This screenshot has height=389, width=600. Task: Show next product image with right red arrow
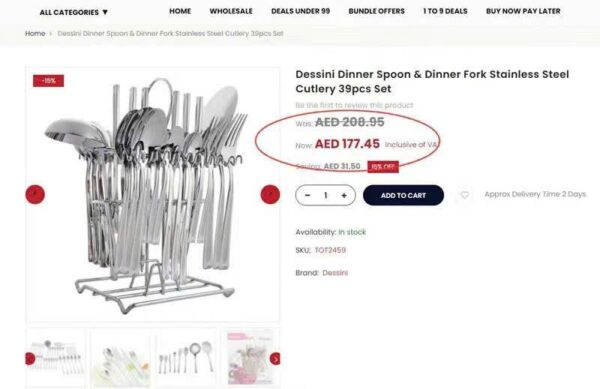(270, 194)
